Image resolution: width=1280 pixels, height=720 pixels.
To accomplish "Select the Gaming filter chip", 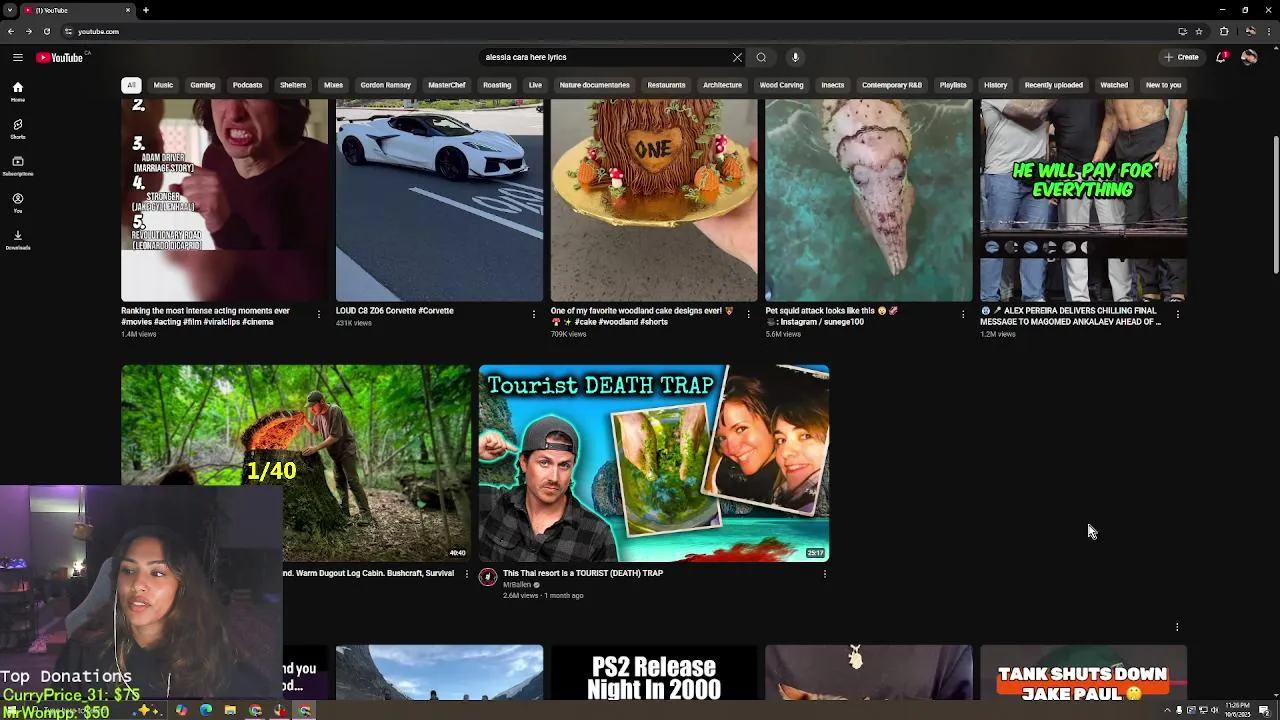I will point(203,85).
